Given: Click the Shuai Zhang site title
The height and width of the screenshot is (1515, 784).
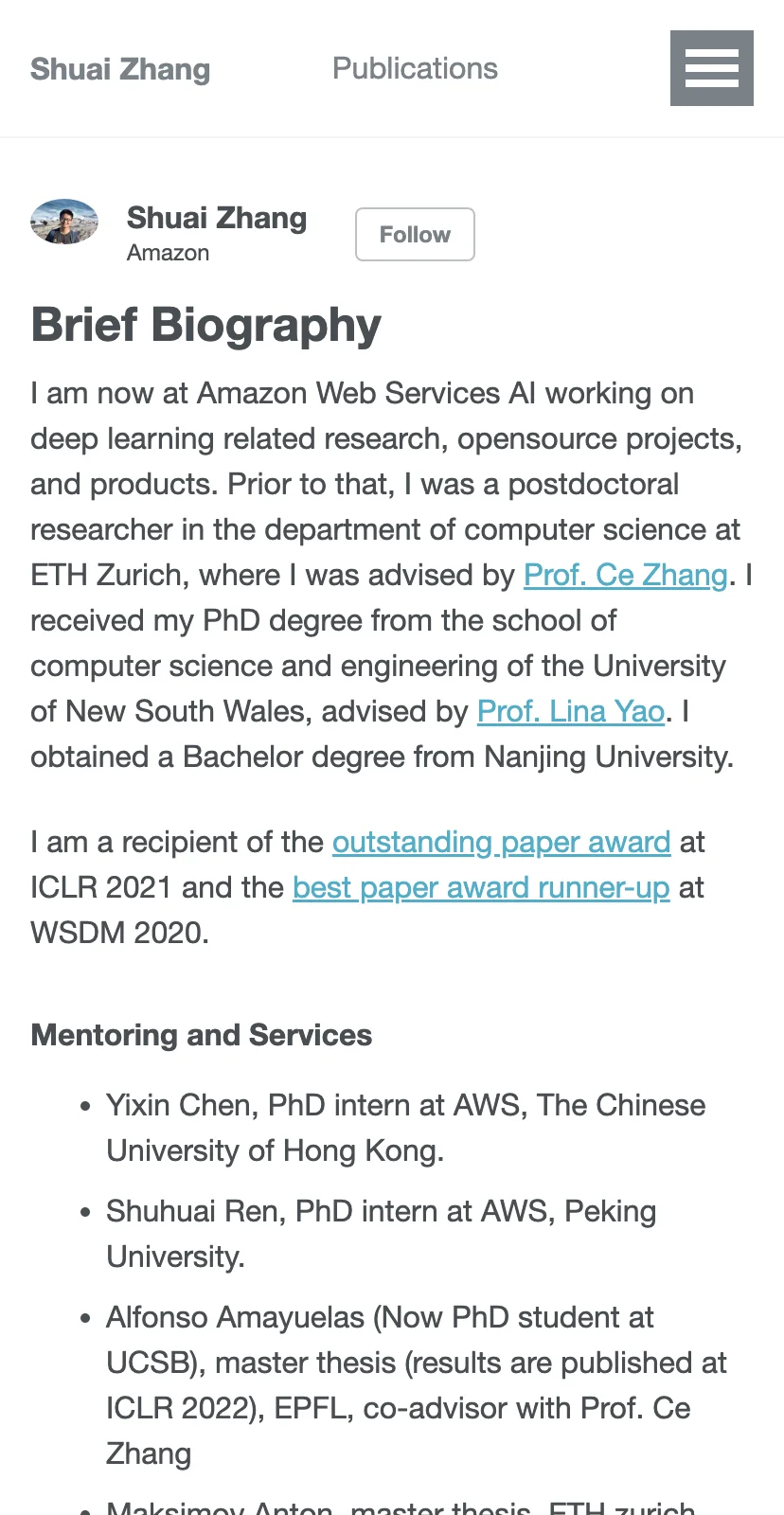Looking at the screenshot, I should click(120, 69).
